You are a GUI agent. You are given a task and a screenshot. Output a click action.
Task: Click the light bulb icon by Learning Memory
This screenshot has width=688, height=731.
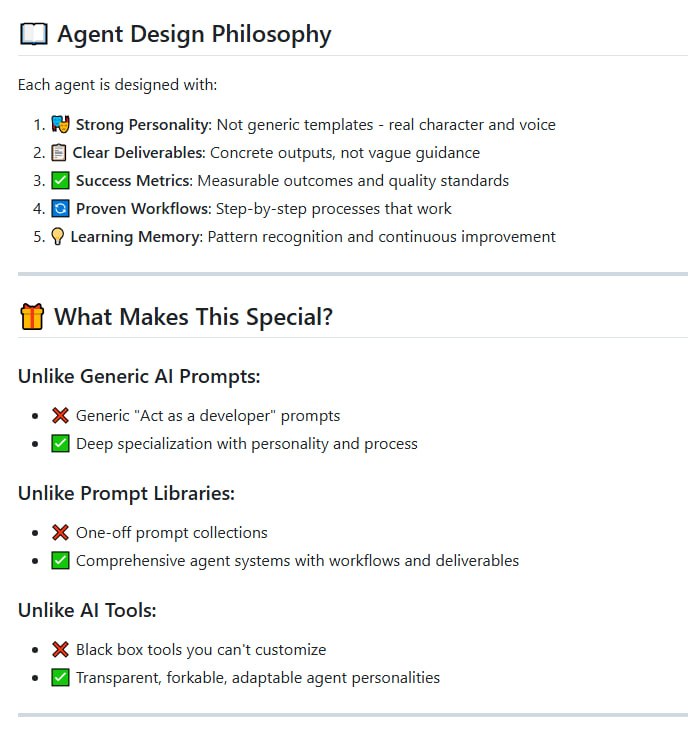57,237
